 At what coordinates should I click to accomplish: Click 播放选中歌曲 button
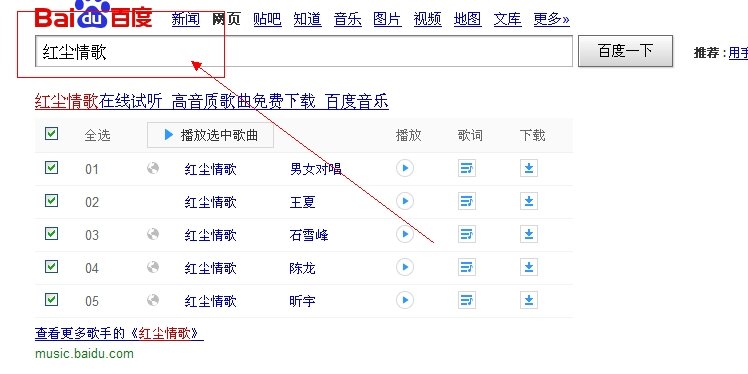click(210, 135)
